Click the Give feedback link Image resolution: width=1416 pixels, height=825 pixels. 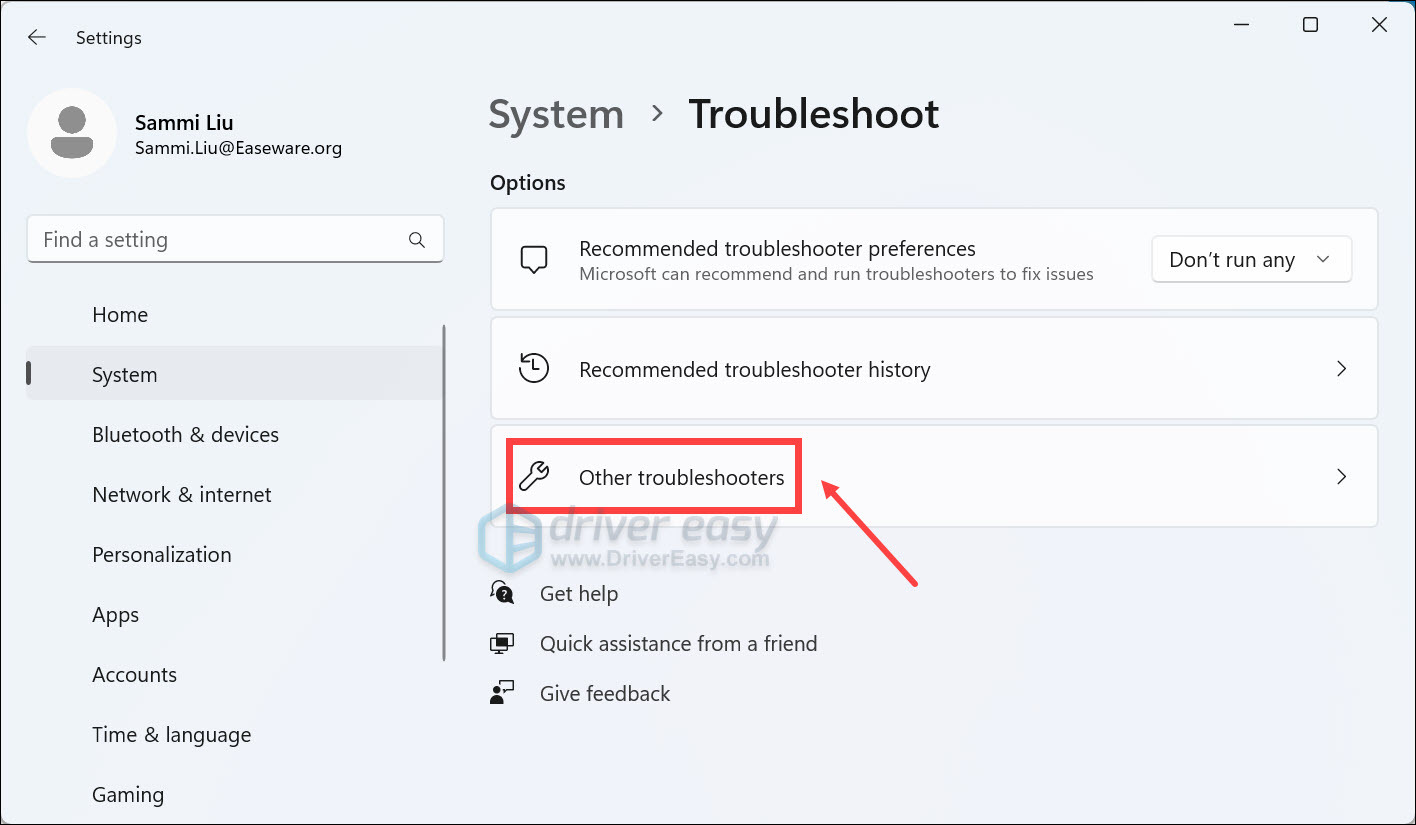tap(605, 694)
